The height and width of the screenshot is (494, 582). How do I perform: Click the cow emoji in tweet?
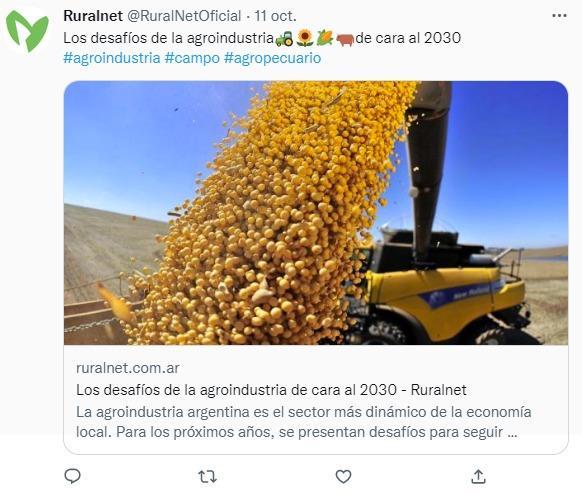[x=345, y=39]
